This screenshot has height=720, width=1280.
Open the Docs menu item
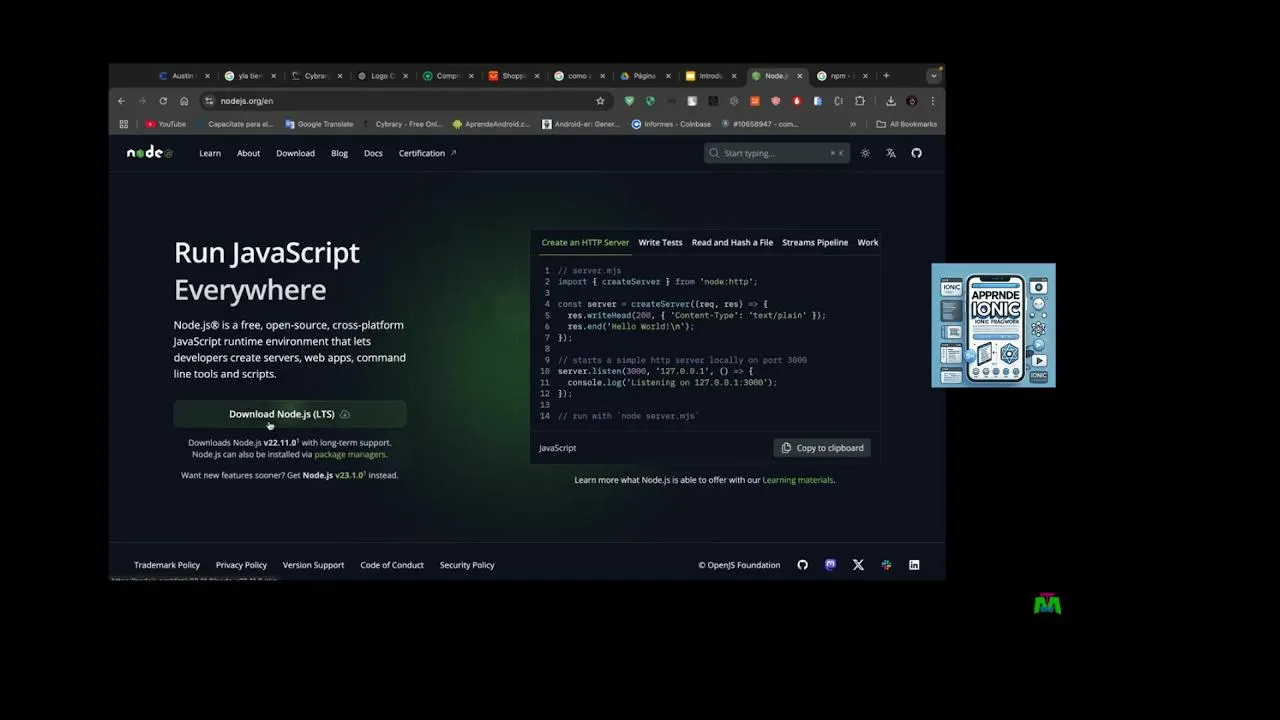pos(373,153)
